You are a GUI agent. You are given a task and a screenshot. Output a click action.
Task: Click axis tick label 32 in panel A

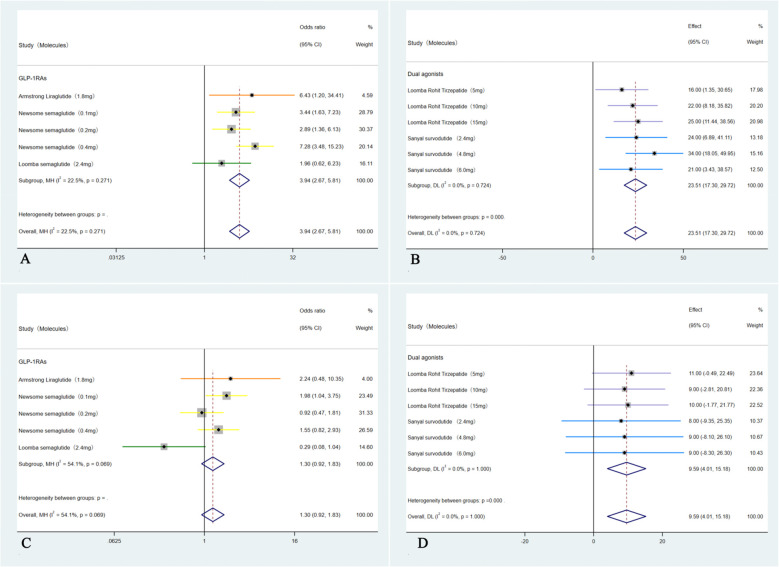[293, 257]
